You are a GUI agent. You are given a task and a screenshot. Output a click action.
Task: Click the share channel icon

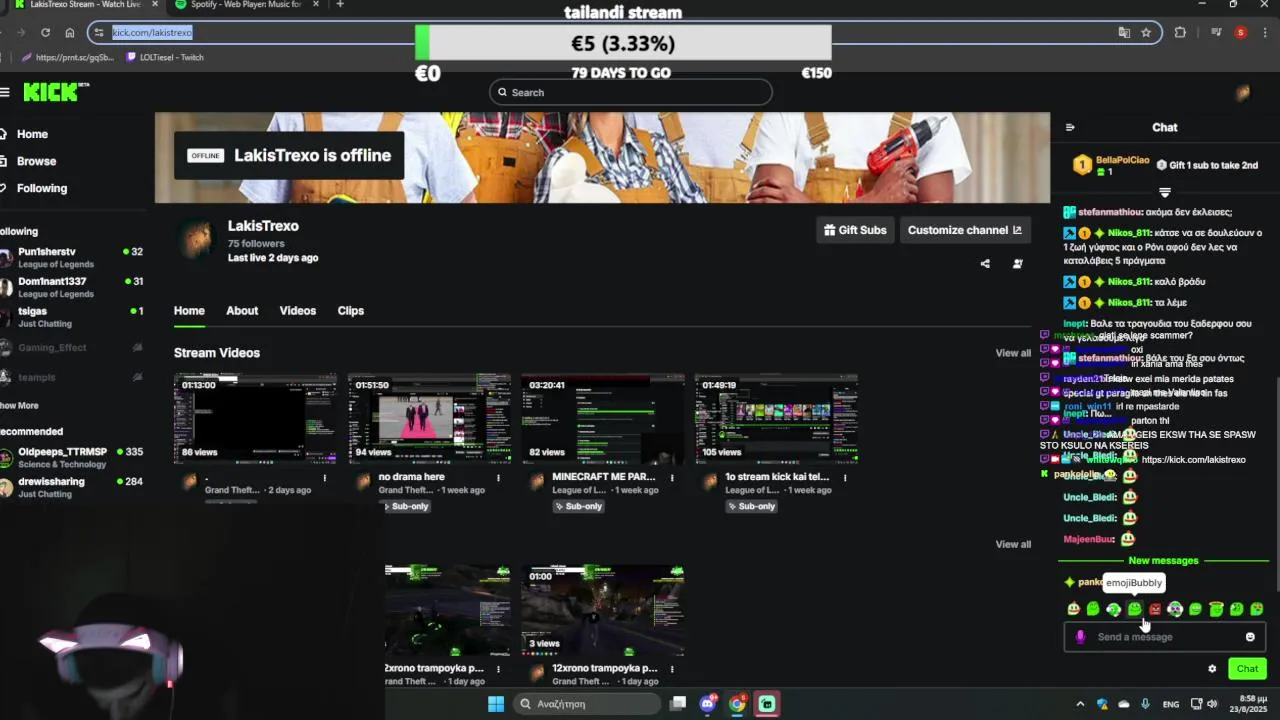(985, 264)
